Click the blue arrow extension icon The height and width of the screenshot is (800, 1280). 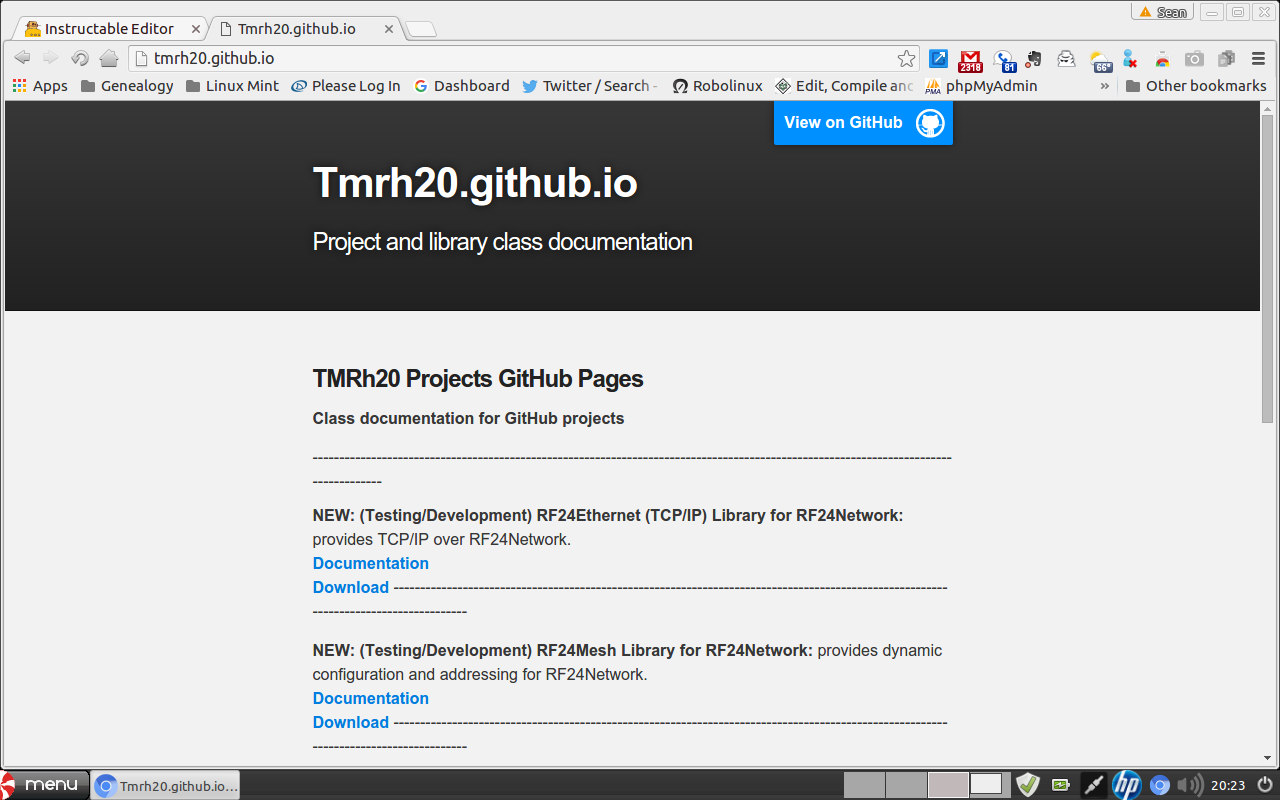[938, 58]
